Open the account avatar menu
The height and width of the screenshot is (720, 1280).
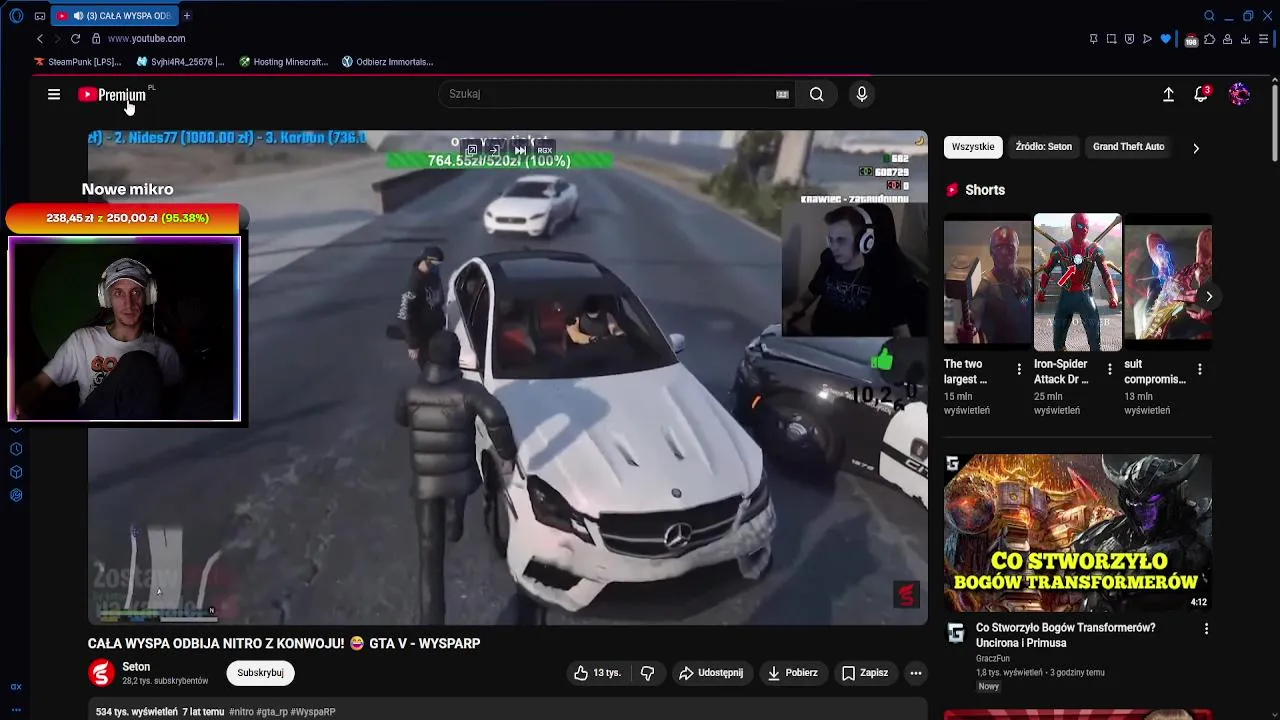[x=1239, y=94]
